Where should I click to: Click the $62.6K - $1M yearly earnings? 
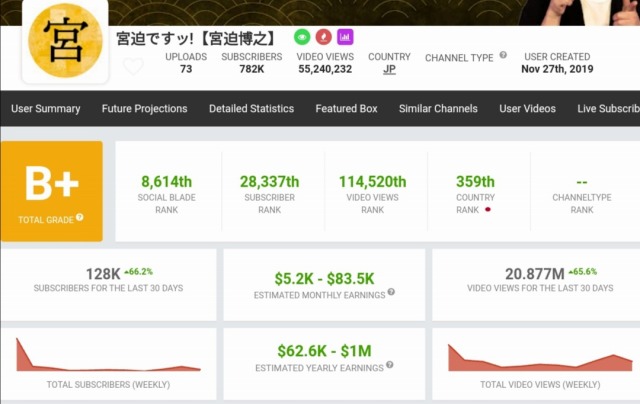pyautogui.click(x=324, y=351)
